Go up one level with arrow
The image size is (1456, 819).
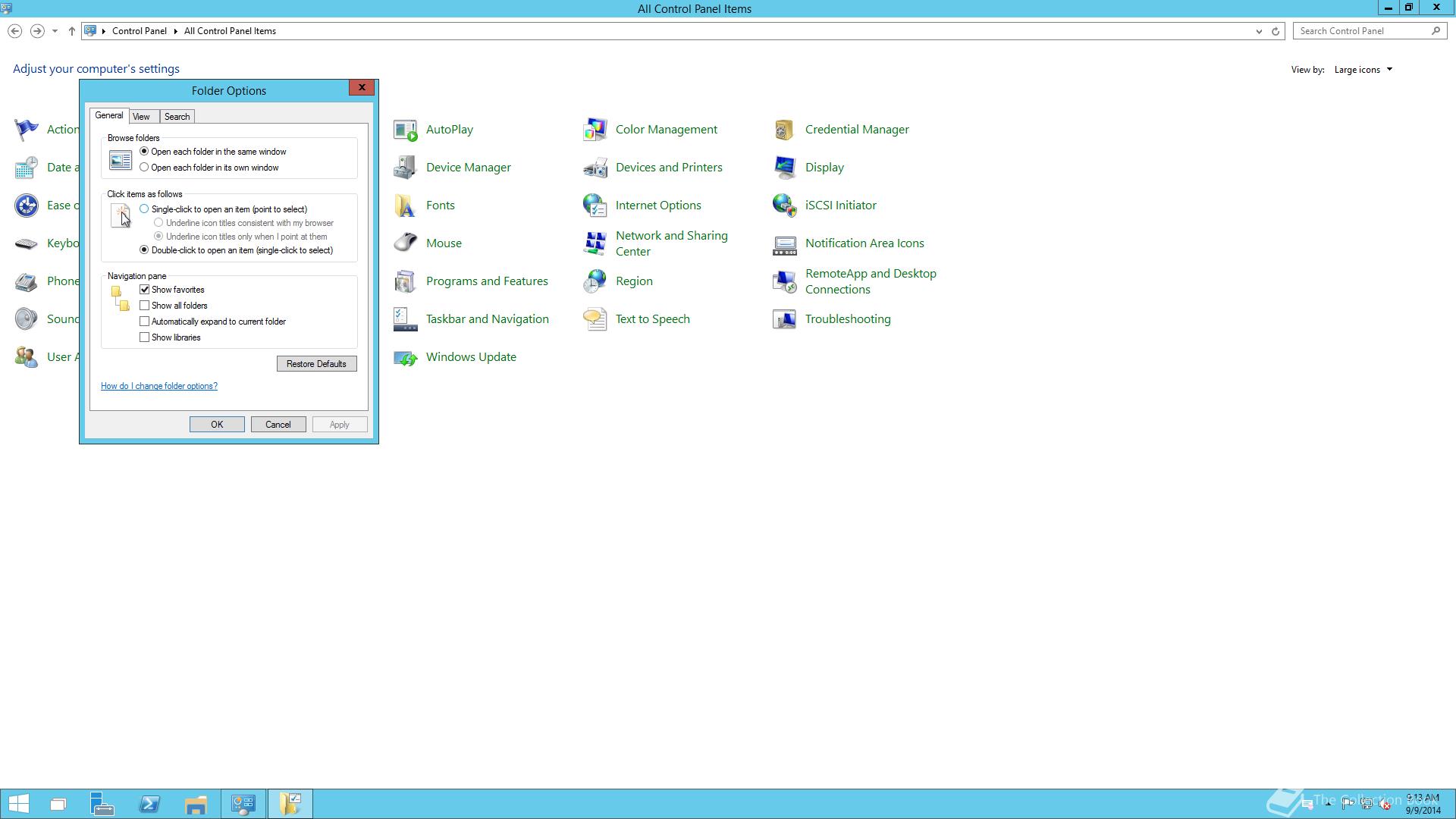tap(72, 31)
